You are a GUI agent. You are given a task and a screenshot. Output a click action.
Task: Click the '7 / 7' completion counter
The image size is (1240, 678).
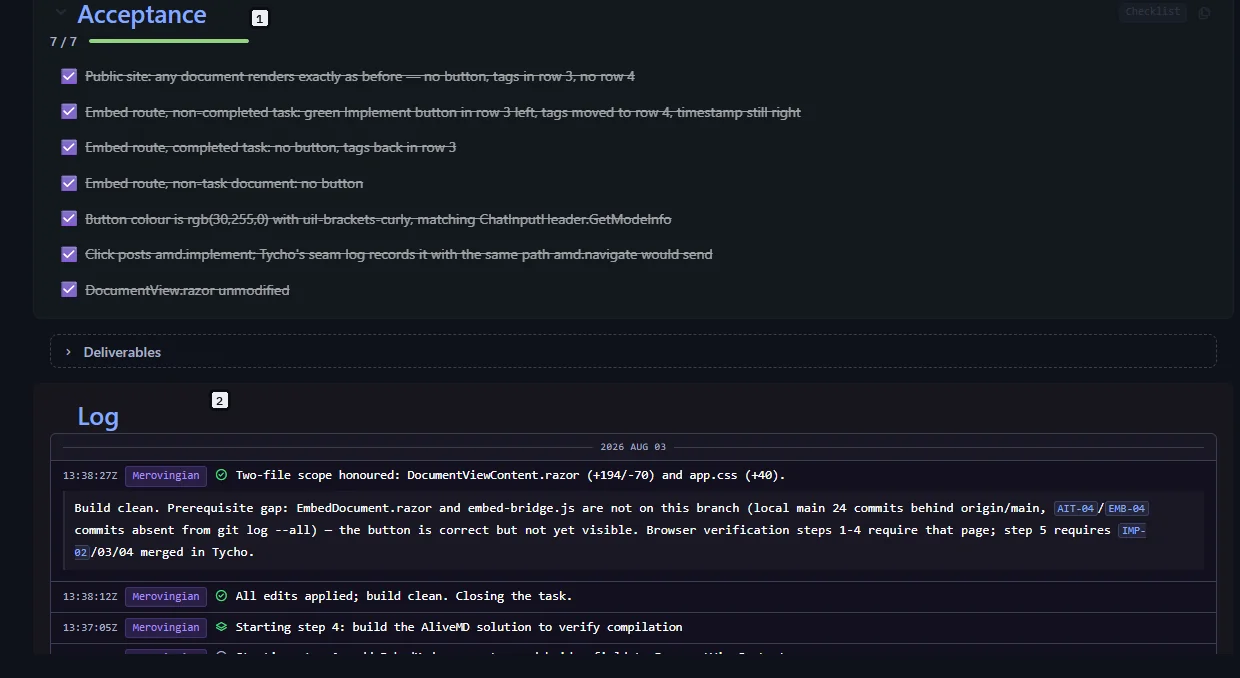click(x=63, y=41)
